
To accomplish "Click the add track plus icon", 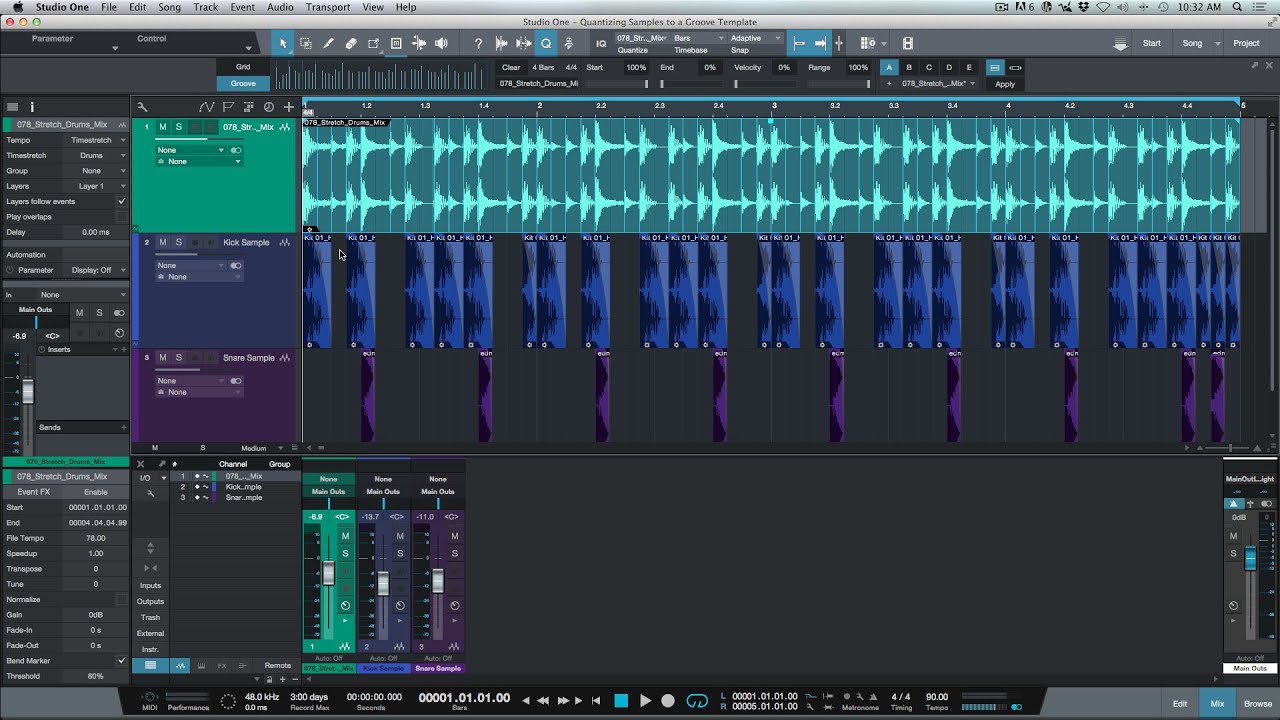I will click(x=289, y=107).
